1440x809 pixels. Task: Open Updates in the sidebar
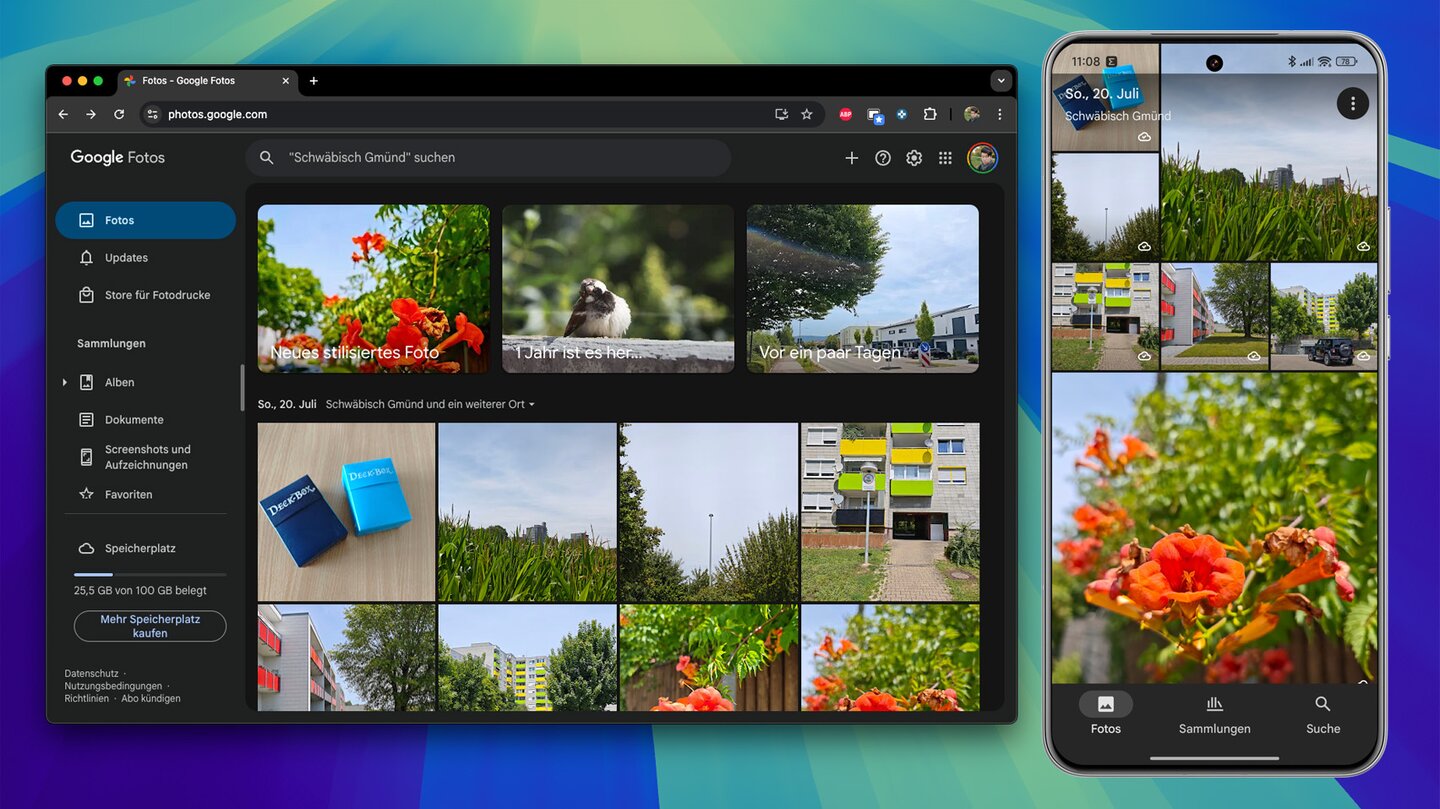[145, 258]
